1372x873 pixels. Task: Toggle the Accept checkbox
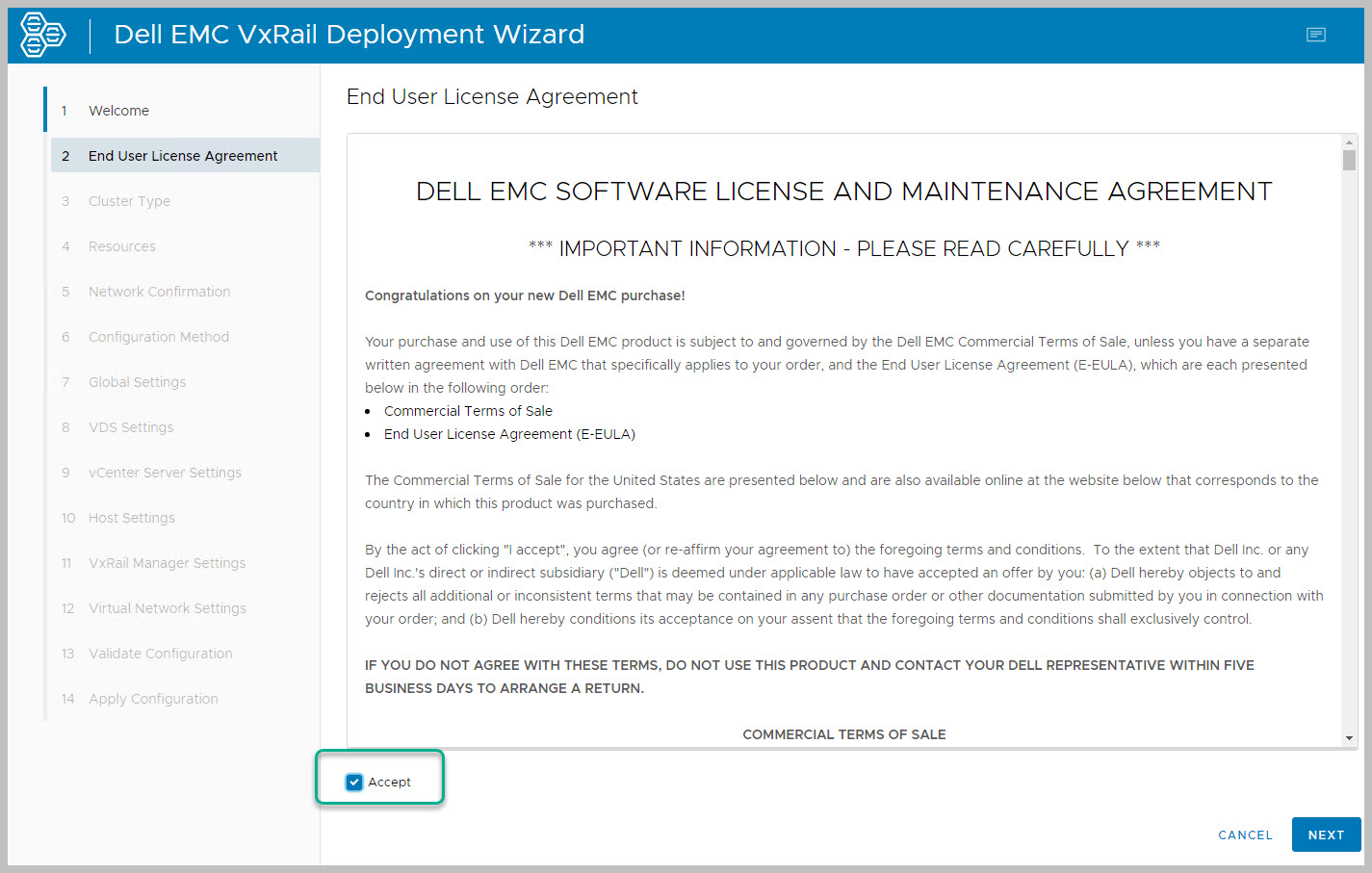pyautogui.click(x=354, y=782)
